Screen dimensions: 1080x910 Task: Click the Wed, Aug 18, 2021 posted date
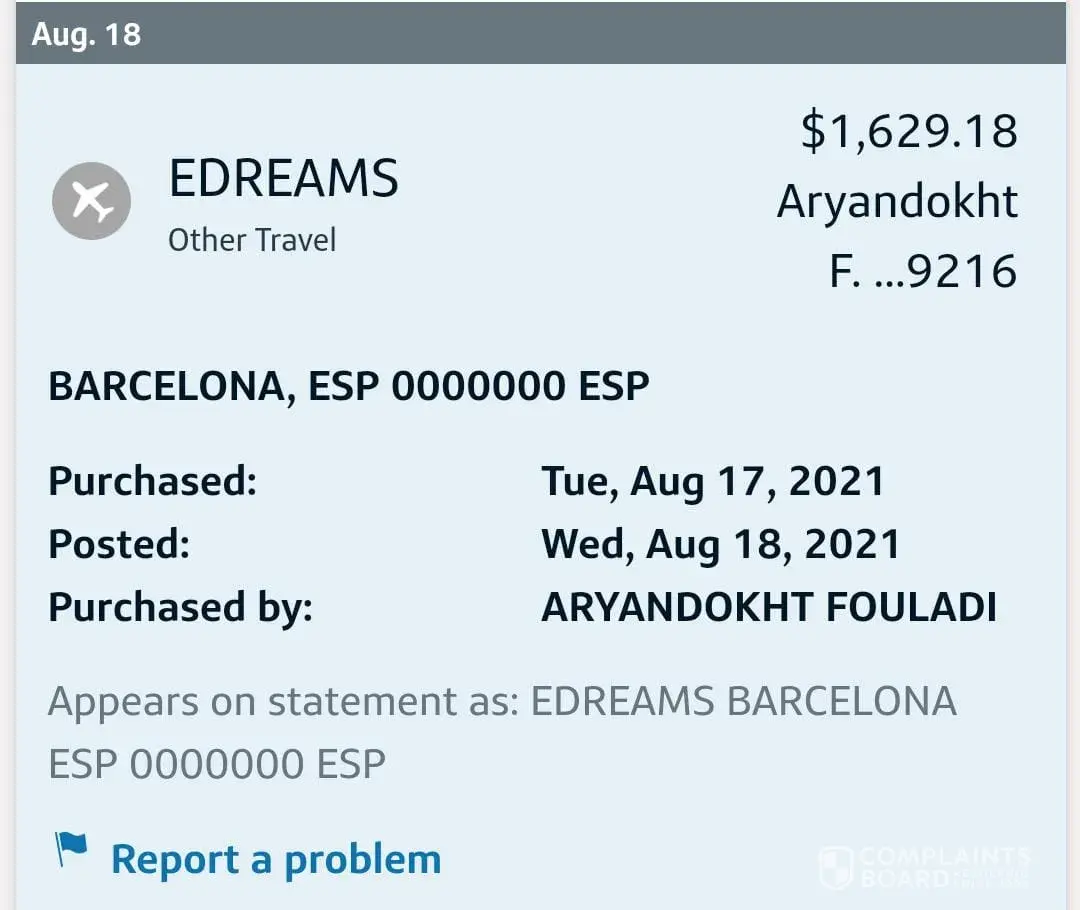pyautogui.click(x=720, y=544)
